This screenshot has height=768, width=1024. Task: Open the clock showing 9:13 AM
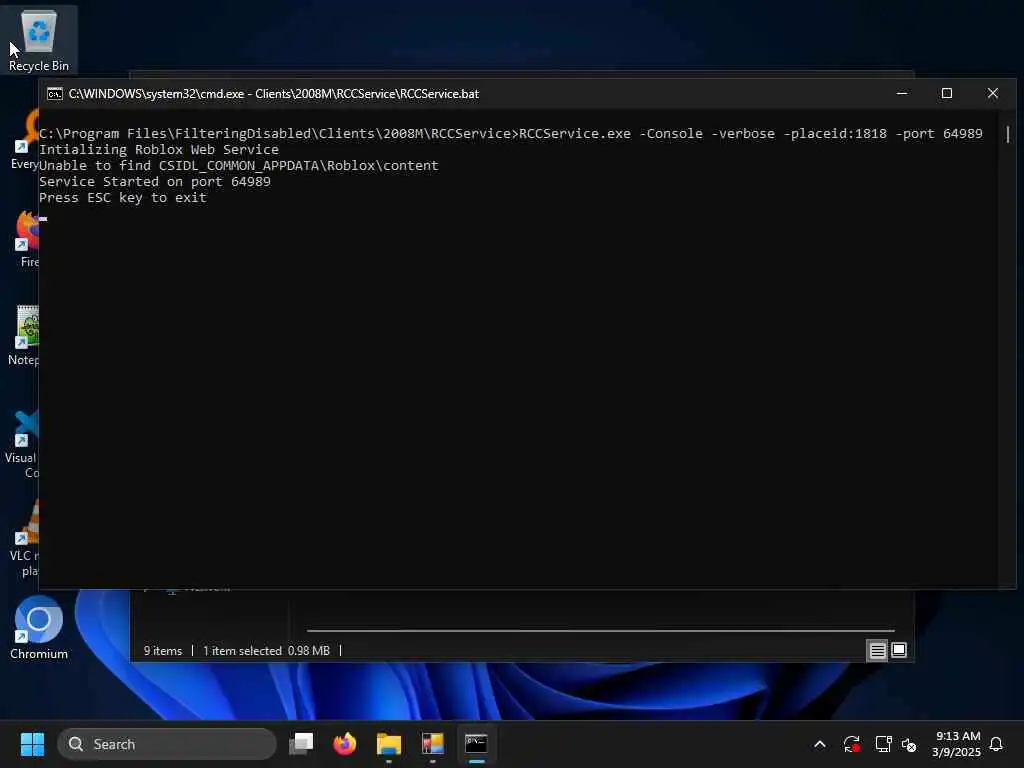point(957,744)
